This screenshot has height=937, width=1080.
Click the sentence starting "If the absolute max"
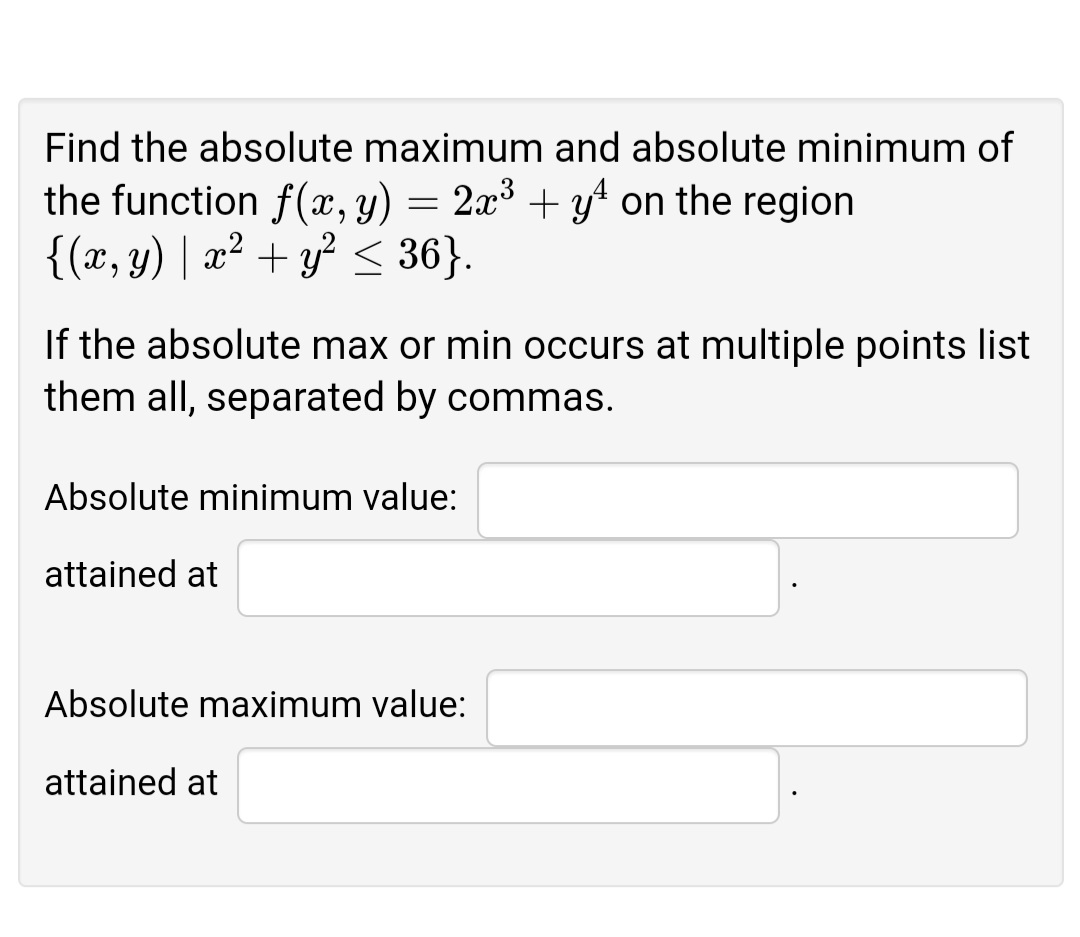click(x=537, y=345)
